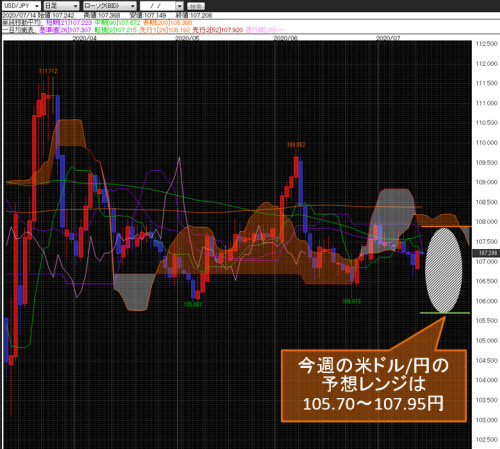
Task: Click the 始値 opening price 107.242
Action: tap(56, 15)
